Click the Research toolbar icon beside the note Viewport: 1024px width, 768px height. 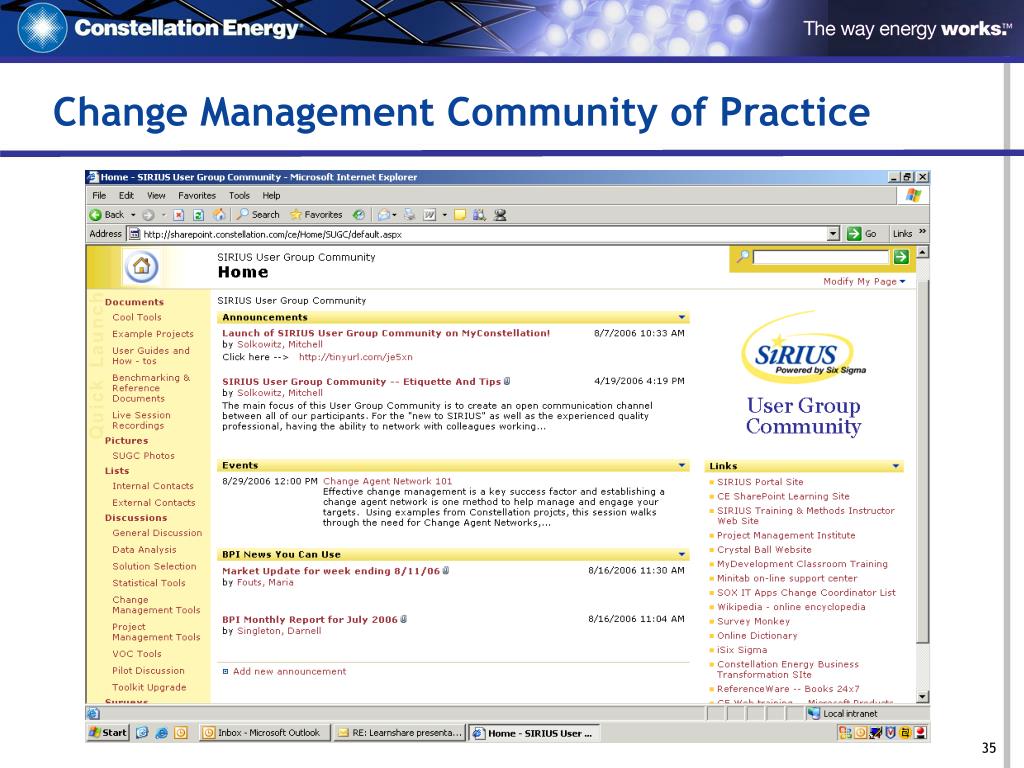[479, 215]
